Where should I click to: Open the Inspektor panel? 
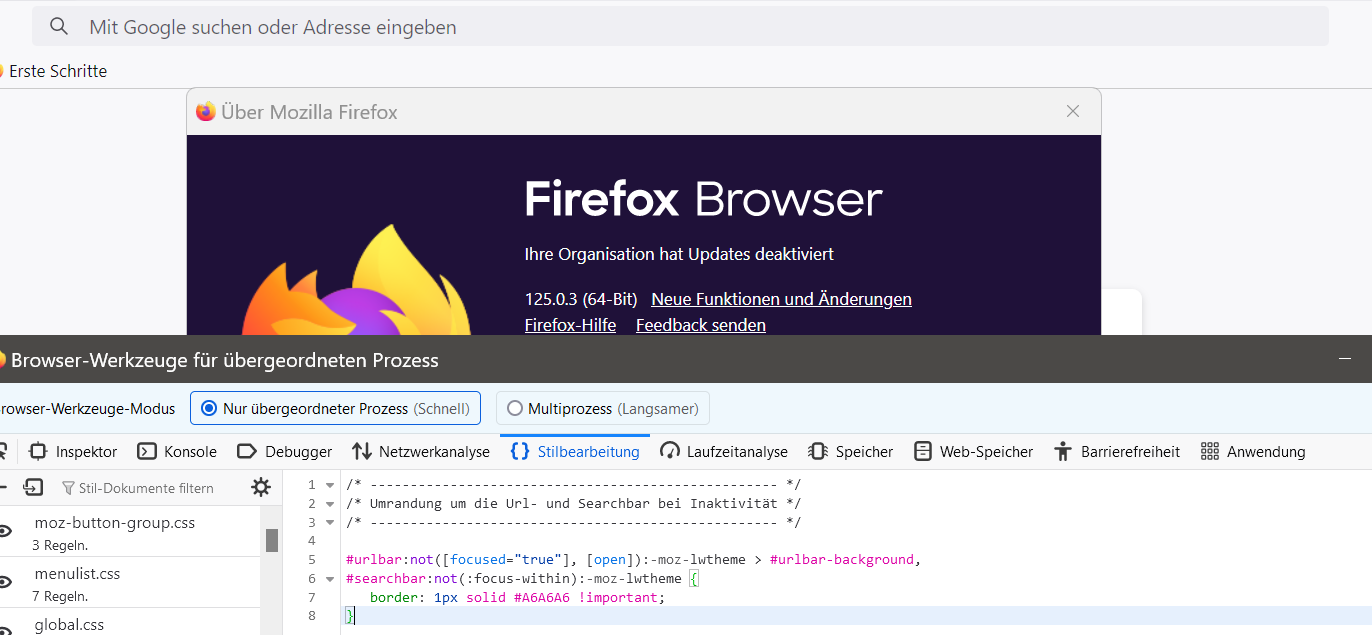pyautogui.click(x=74, y=452)
